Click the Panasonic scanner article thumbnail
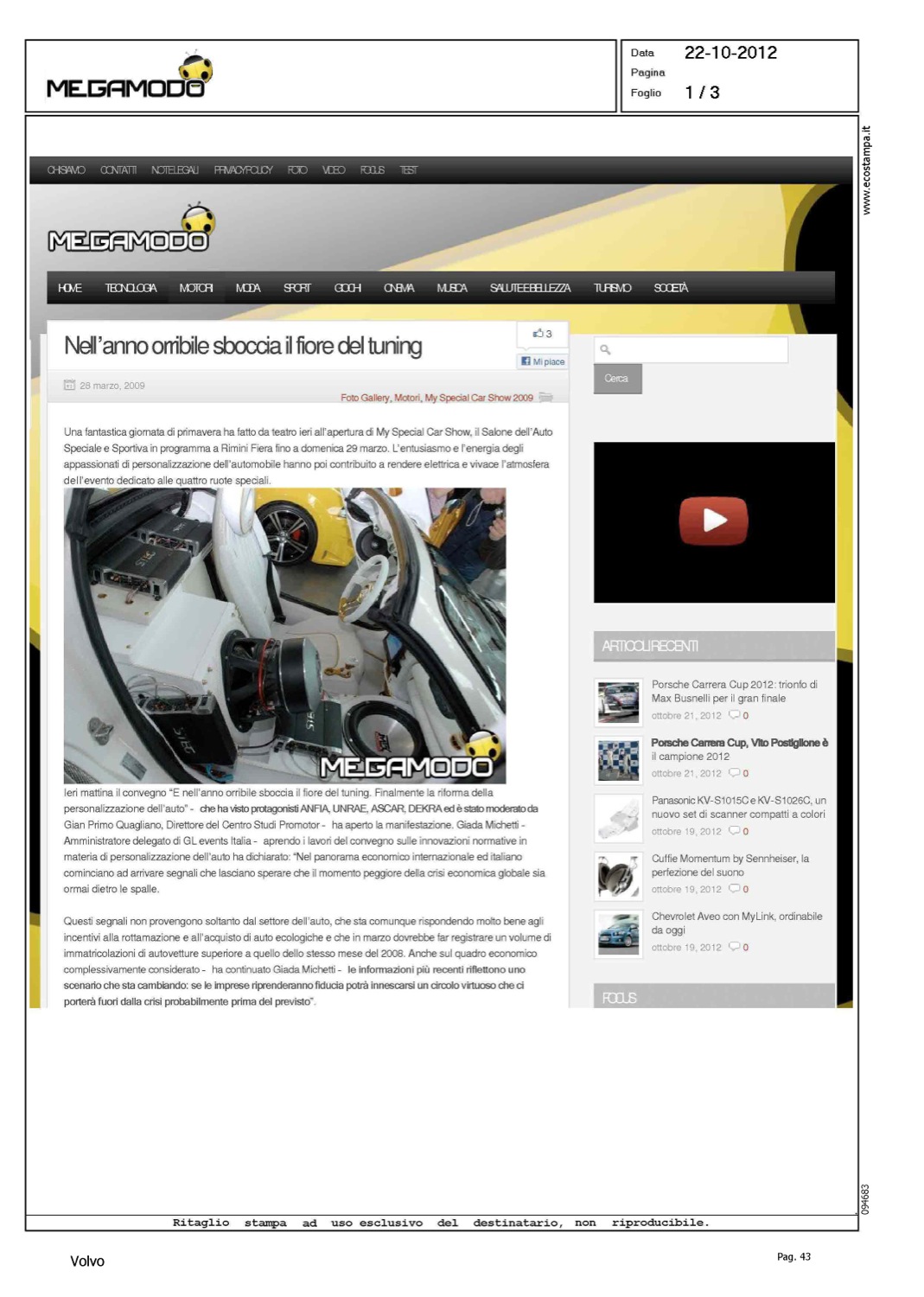The height and width of the screenshot is (1297, 924). 618,818
